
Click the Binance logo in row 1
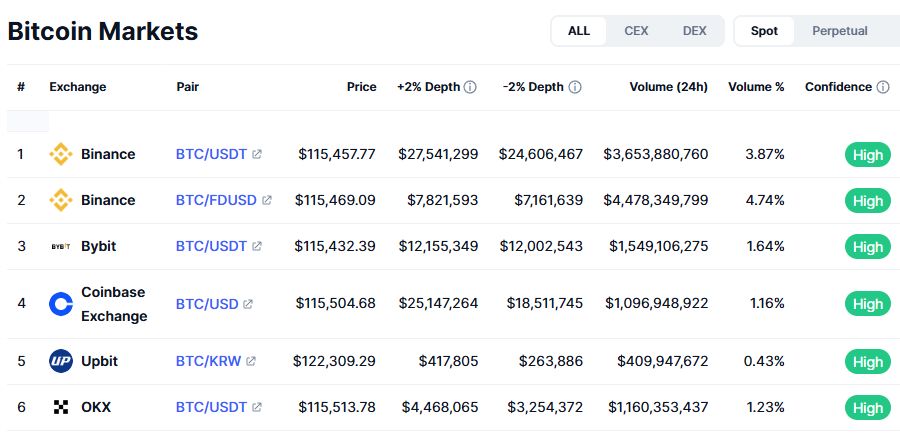pos(61,155)
